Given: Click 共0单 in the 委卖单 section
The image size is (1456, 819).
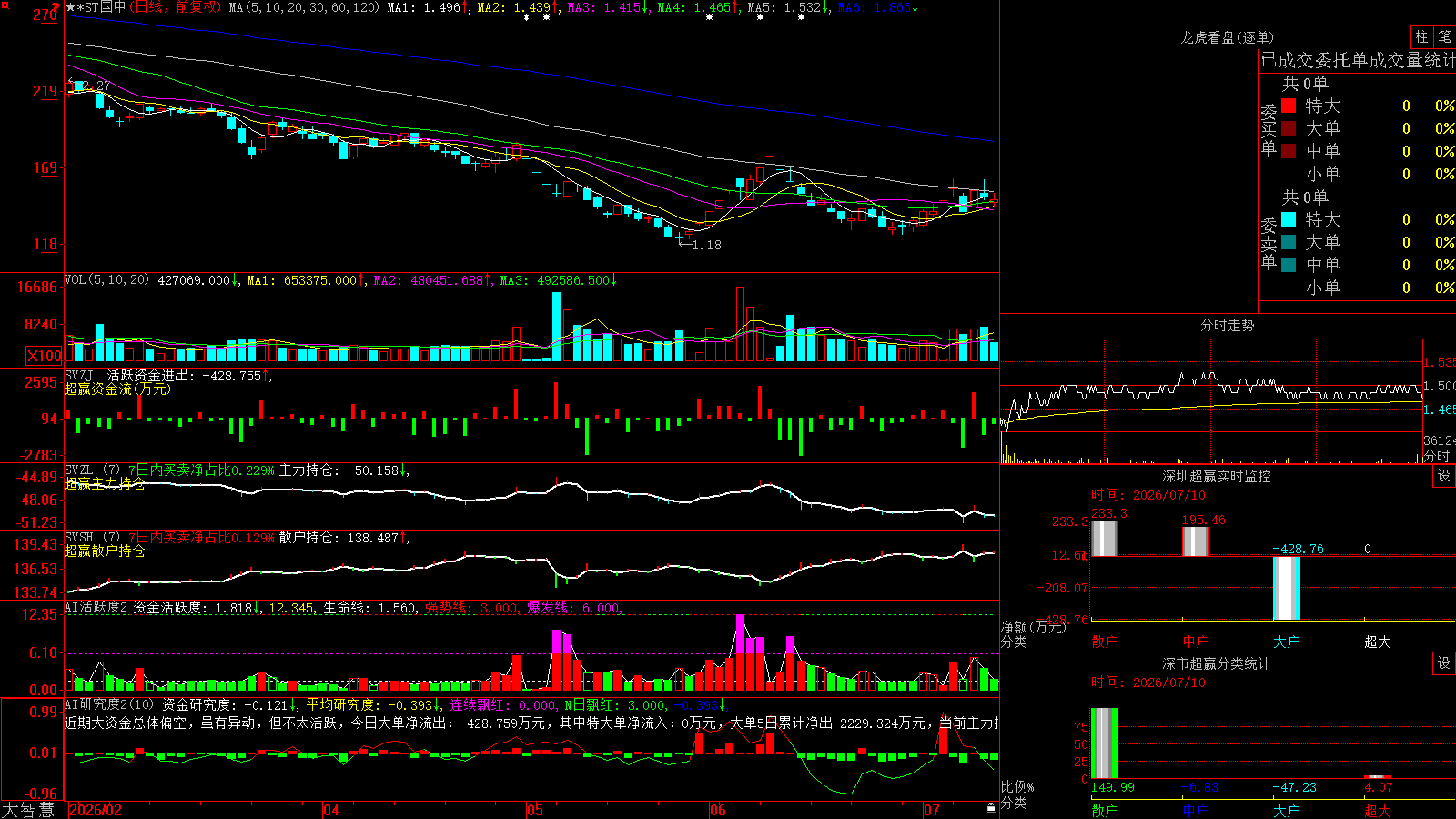Looking at the screenshot, I should 1305,197.
